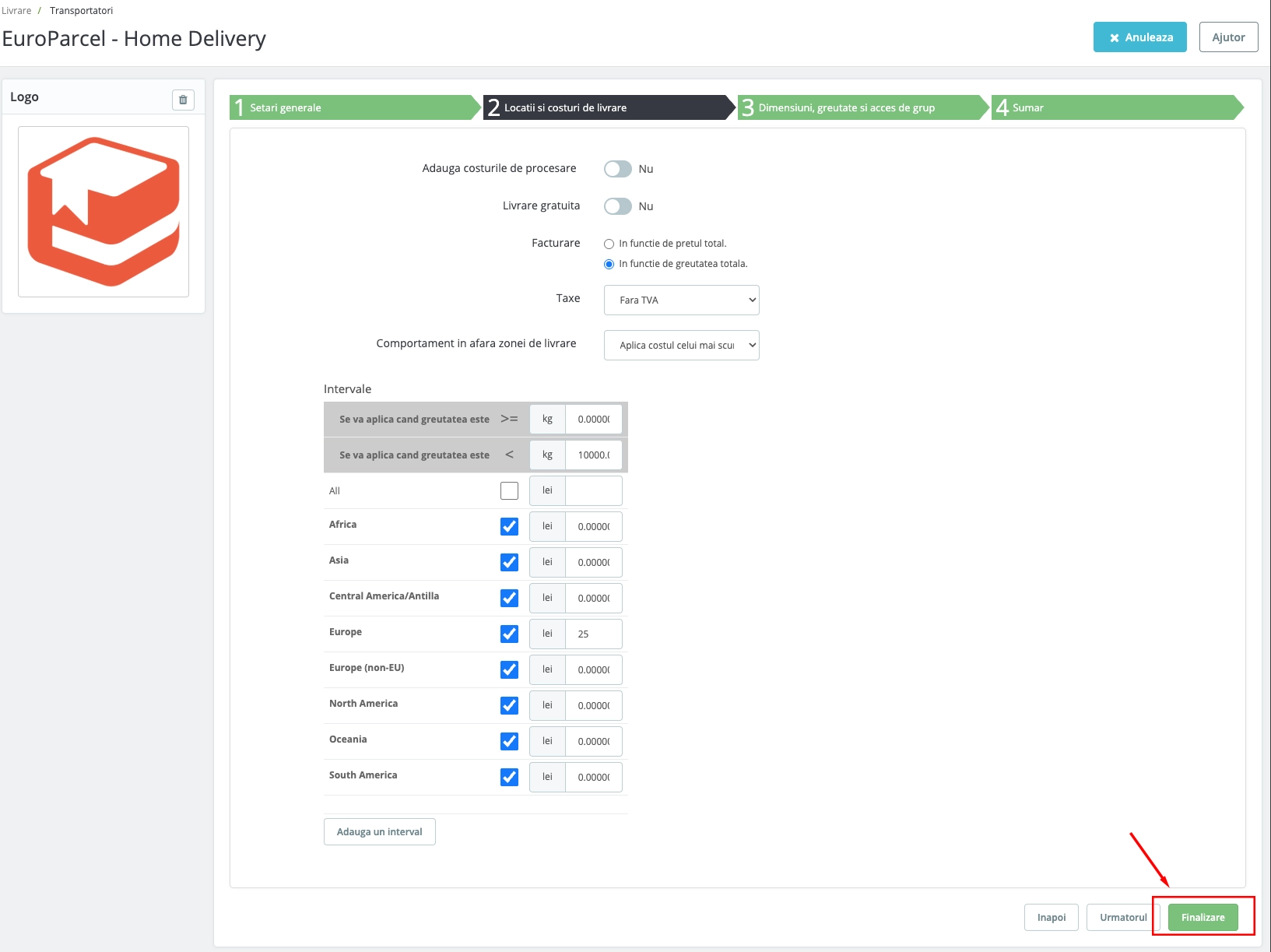The image size is (1271, 952).
Task: Edit the maximum weight < kg field
Action: (594, 455)
